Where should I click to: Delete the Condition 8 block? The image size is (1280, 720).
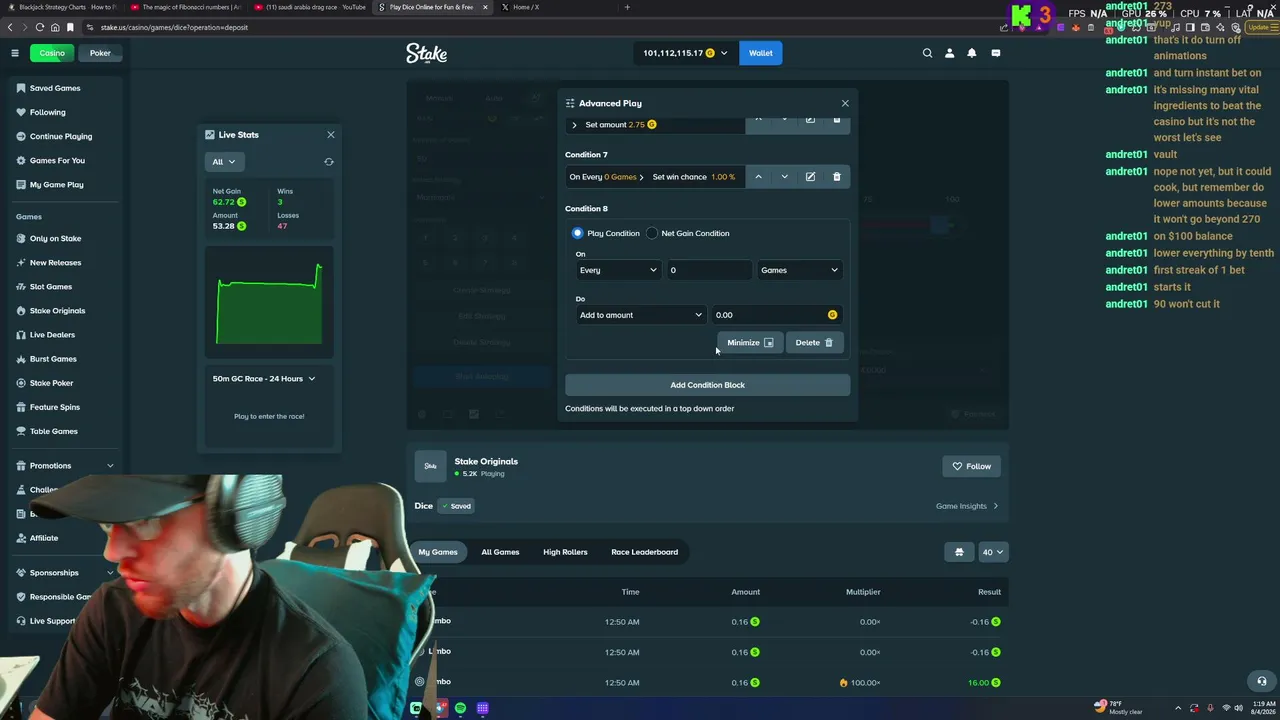pos(814,343)
